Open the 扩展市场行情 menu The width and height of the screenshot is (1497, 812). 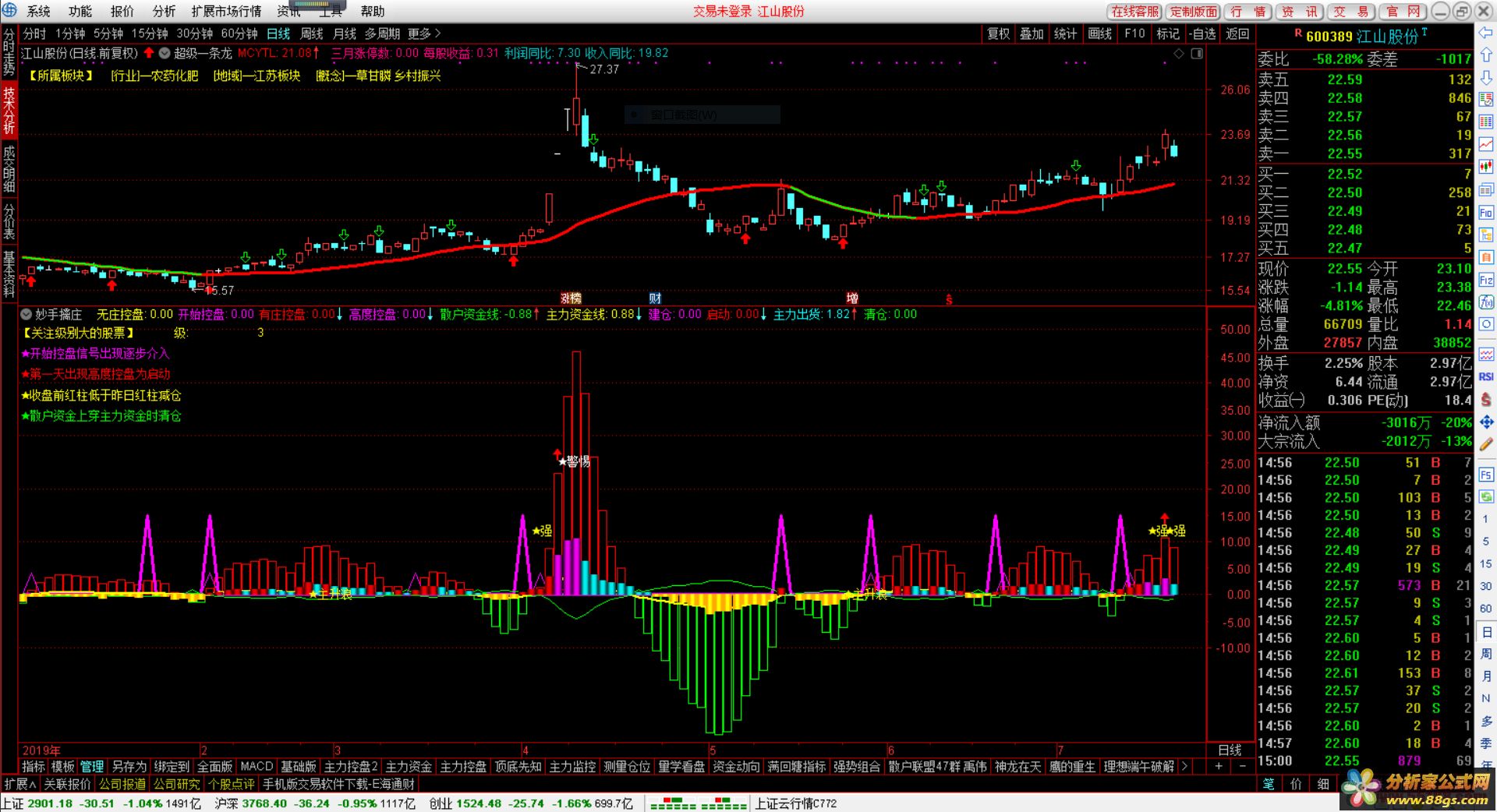(x=226, y=11)
